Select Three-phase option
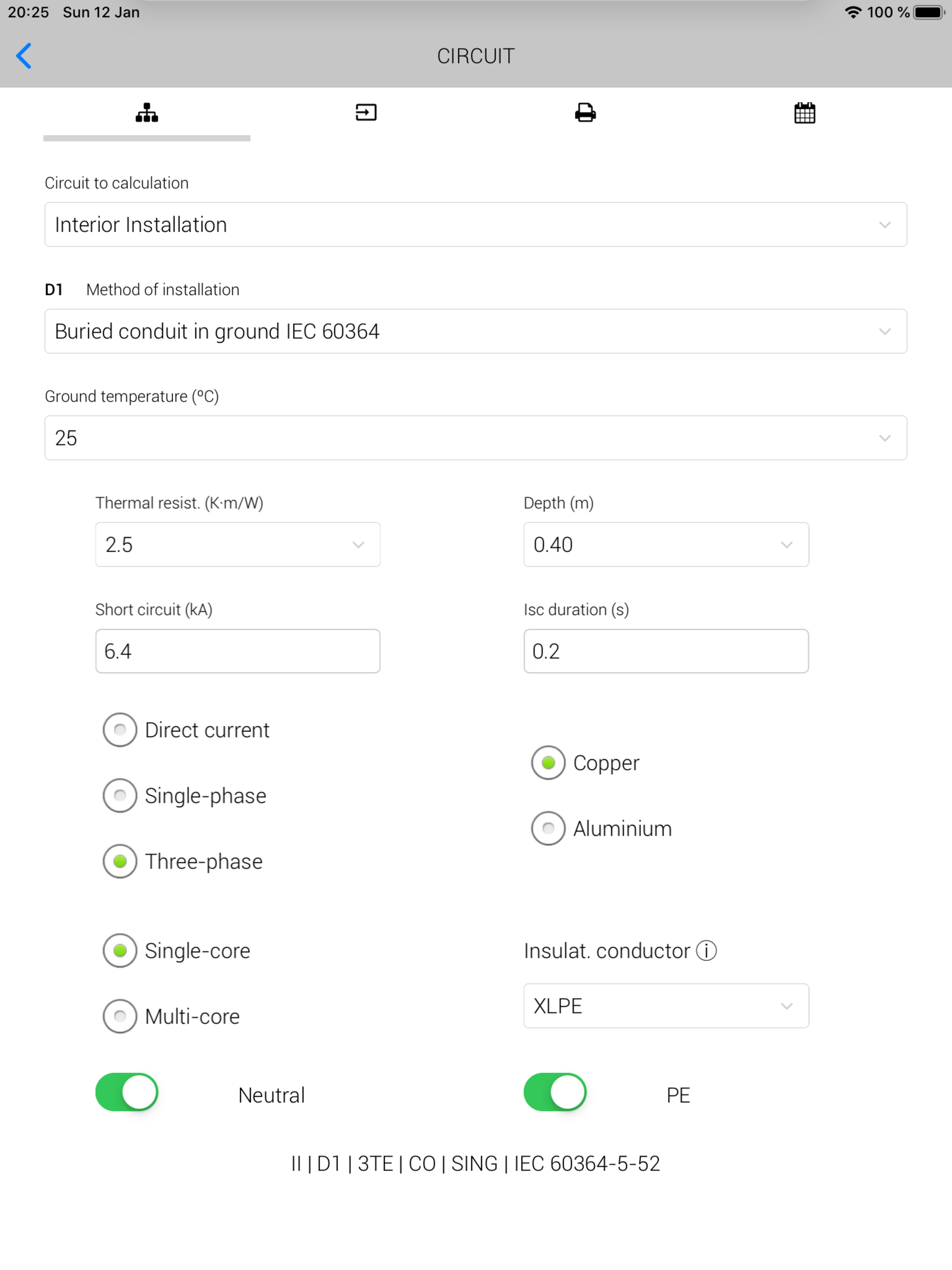 coord(119,861)
